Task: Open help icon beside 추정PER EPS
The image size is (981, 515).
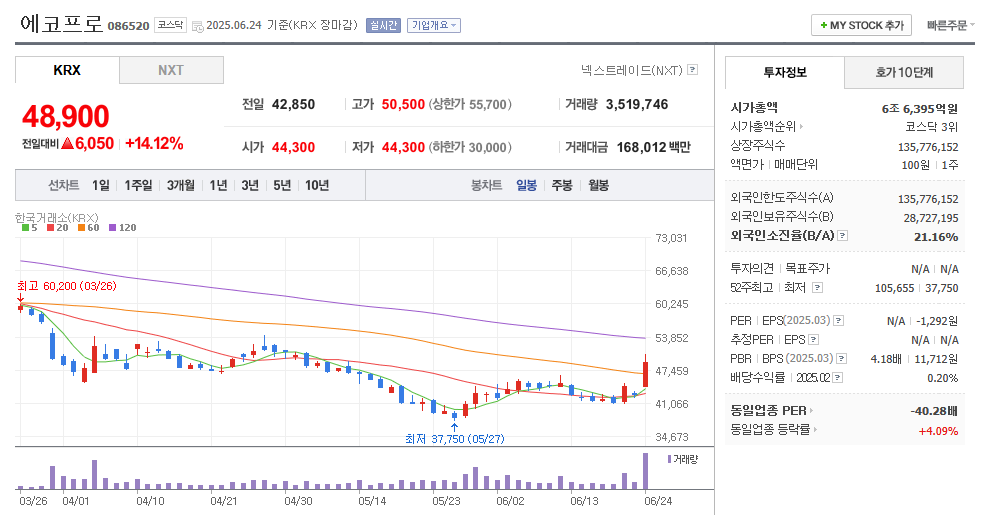Action: click(813, 340)
